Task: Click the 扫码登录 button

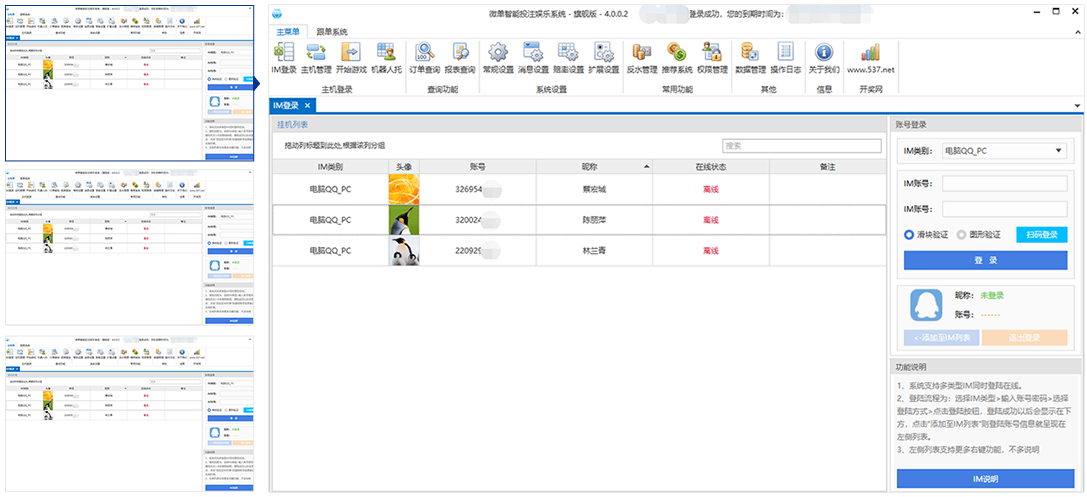Action: pyautogui.click(x=1041, y=235)
